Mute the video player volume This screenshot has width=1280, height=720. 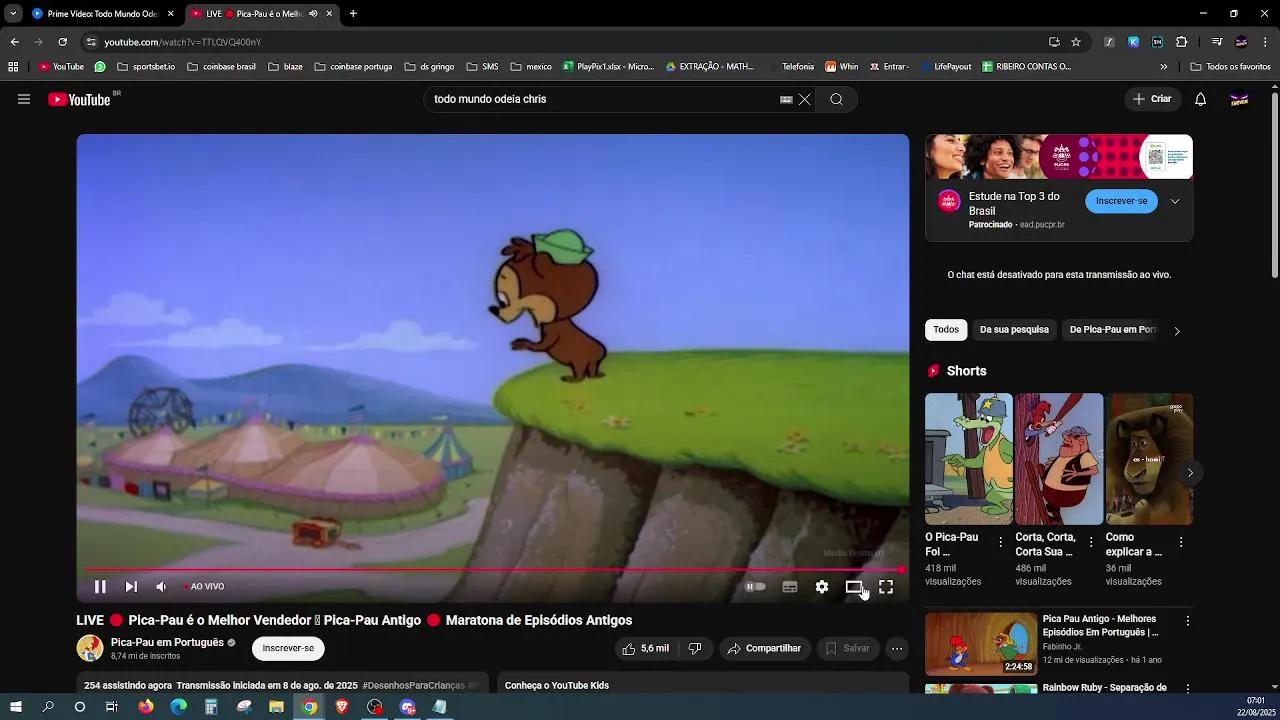[161, 587]
